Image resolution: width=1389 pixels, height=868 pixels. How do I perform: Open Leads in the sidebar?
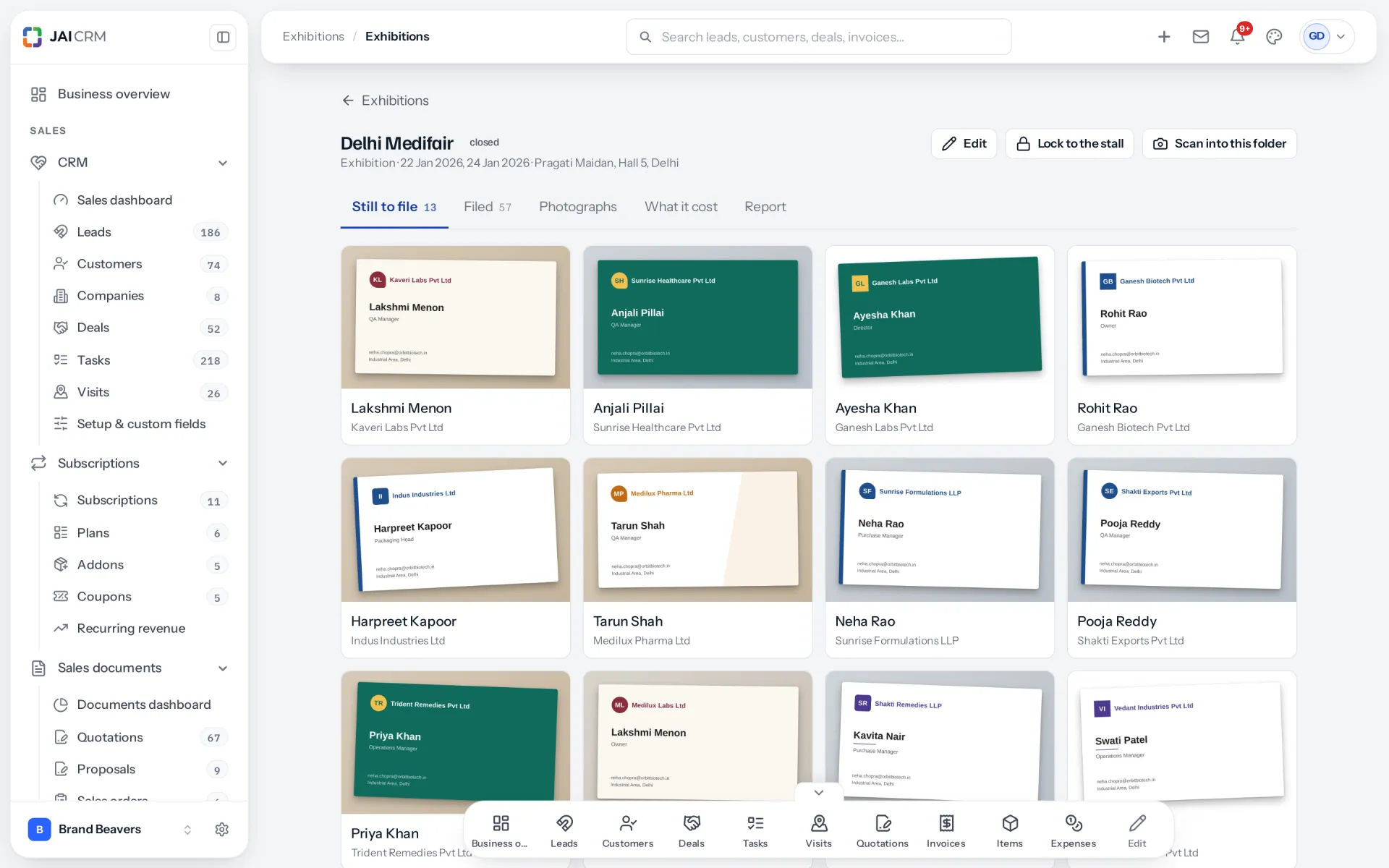tap(141, 232)
